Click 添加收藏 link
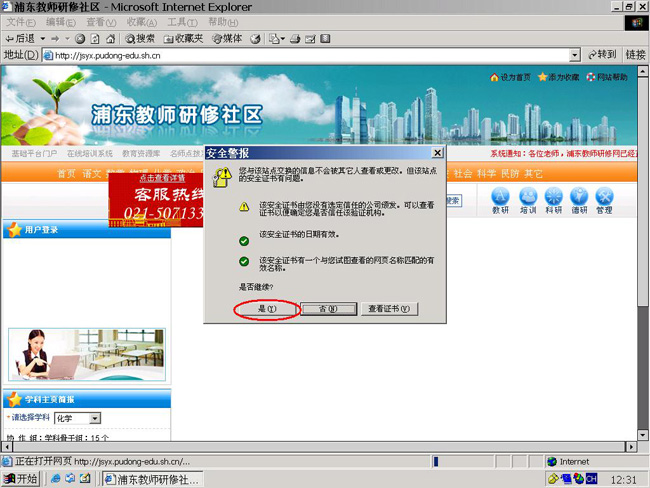The image size is (650, 488). click(x=558, y=77)
